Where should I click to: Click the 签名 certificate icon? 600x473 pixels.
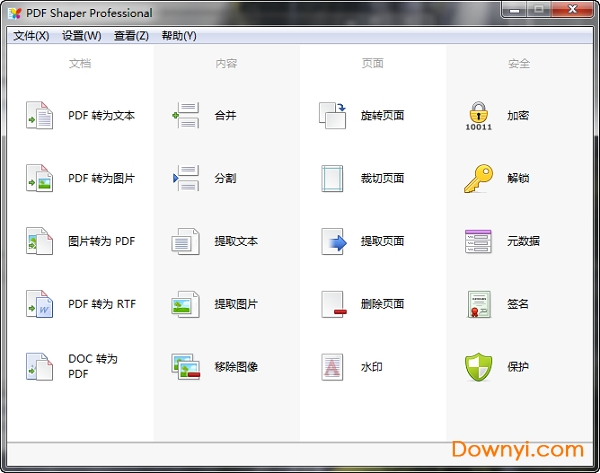coord(479,304)
